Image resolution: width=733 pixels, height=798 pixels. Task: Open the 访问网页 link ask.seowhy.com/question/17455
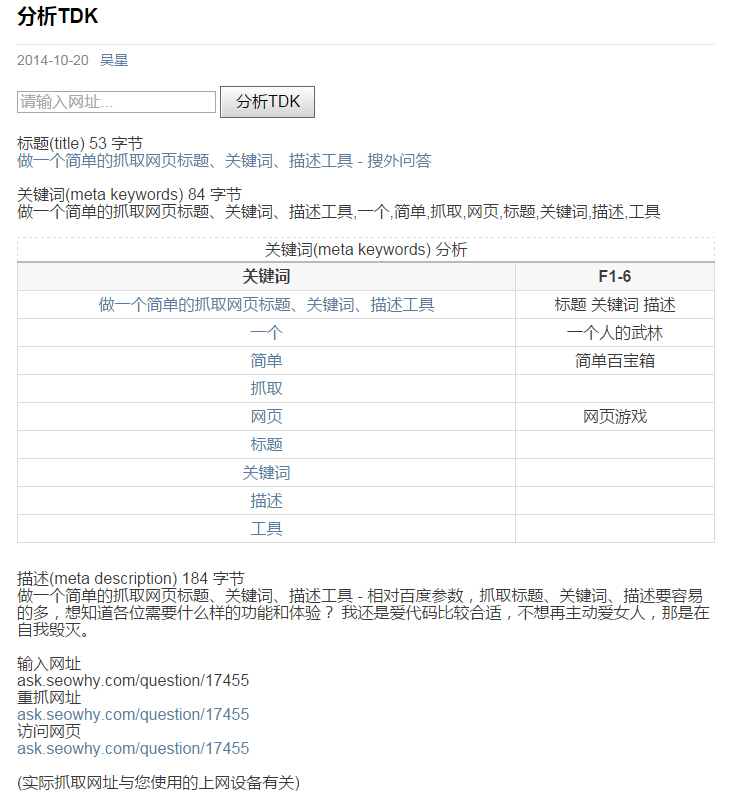tap(133, 749)
